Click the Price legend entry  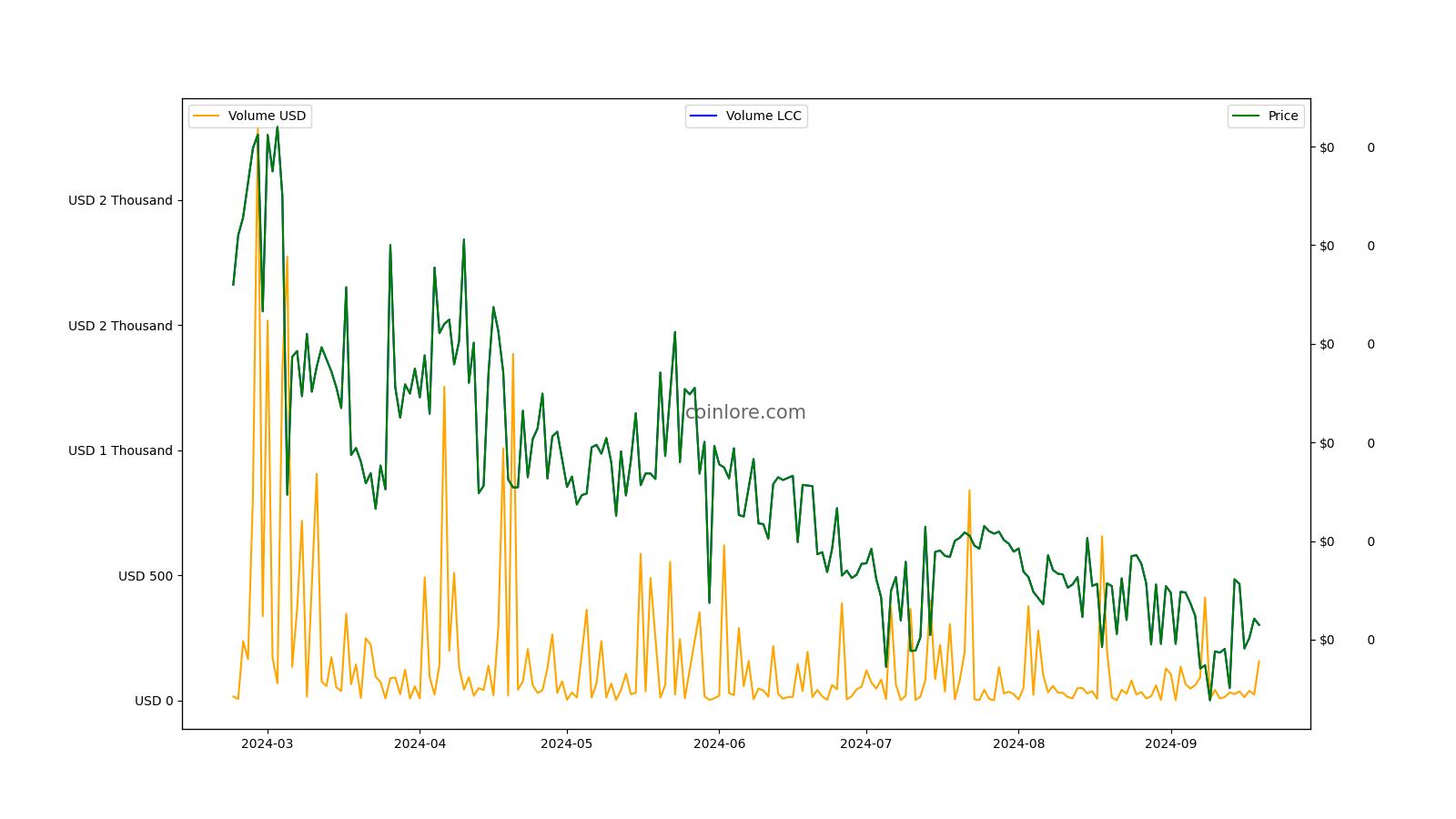click(x=1266, y=116)
